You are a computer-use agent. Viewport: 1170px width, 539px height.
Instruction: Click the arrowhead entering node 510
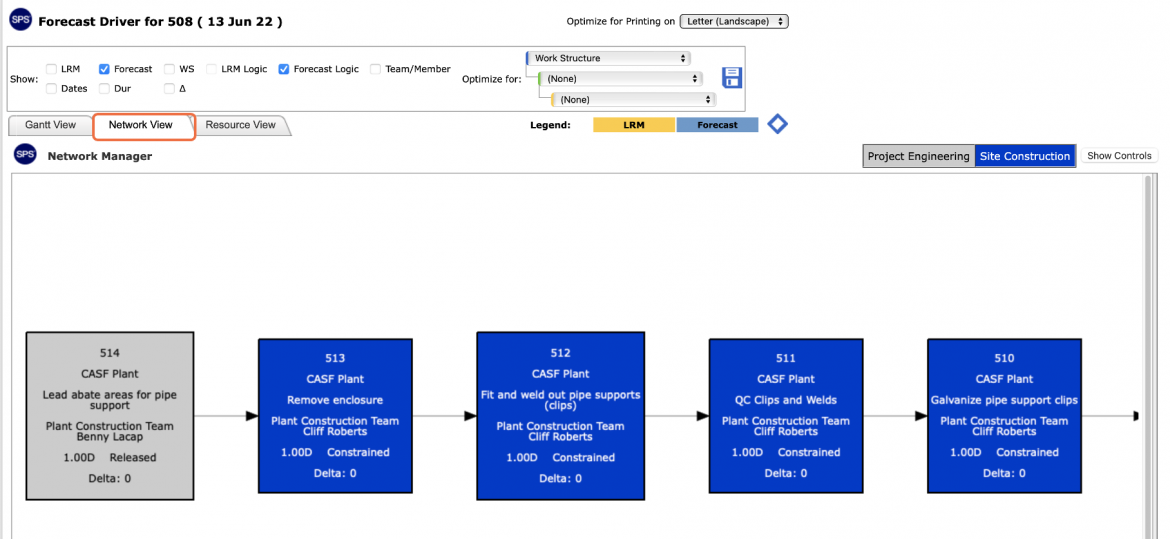(x=922, y=416)
